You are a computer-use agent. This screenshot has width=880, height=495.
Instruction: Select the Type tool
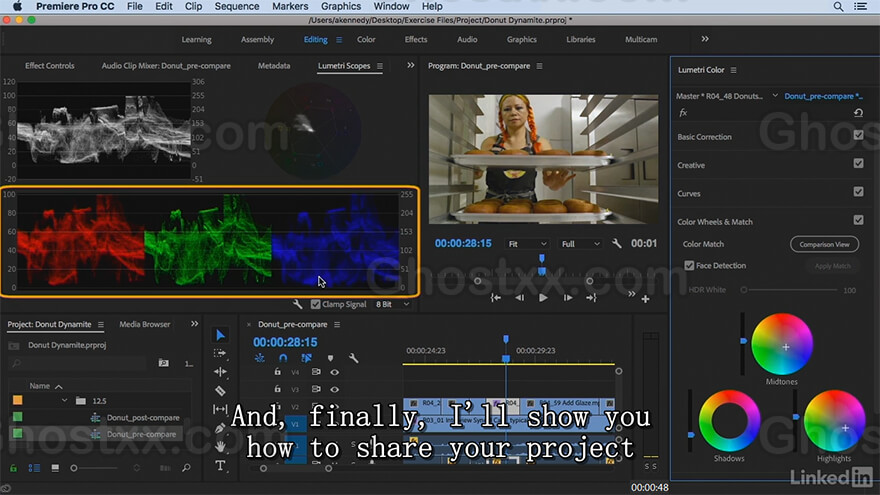pyautogui.click(x=220, y=466)
